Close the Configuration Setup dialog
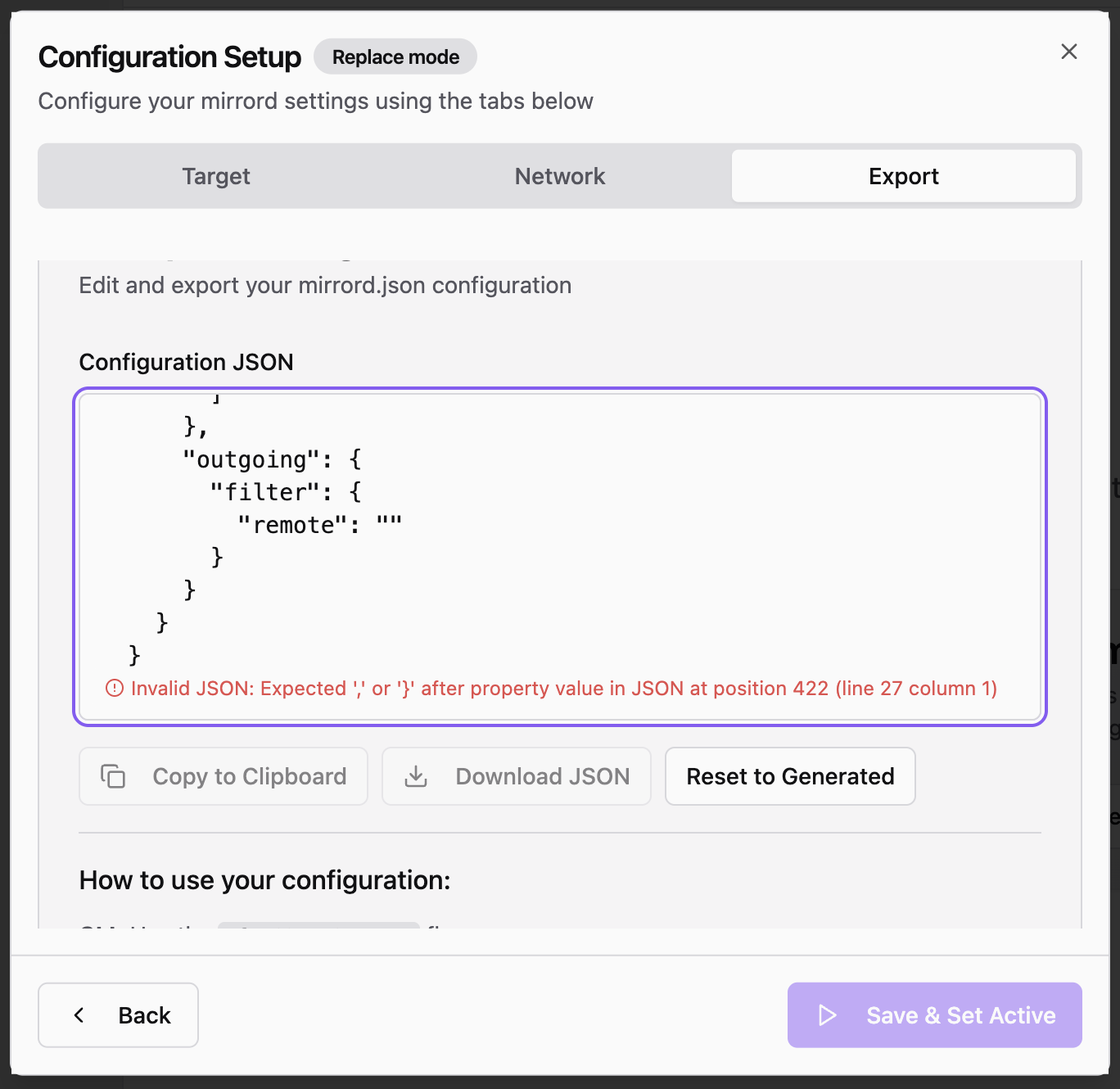The image size is (1120, 1089). pyautogui.click(x=1068, y=52)
